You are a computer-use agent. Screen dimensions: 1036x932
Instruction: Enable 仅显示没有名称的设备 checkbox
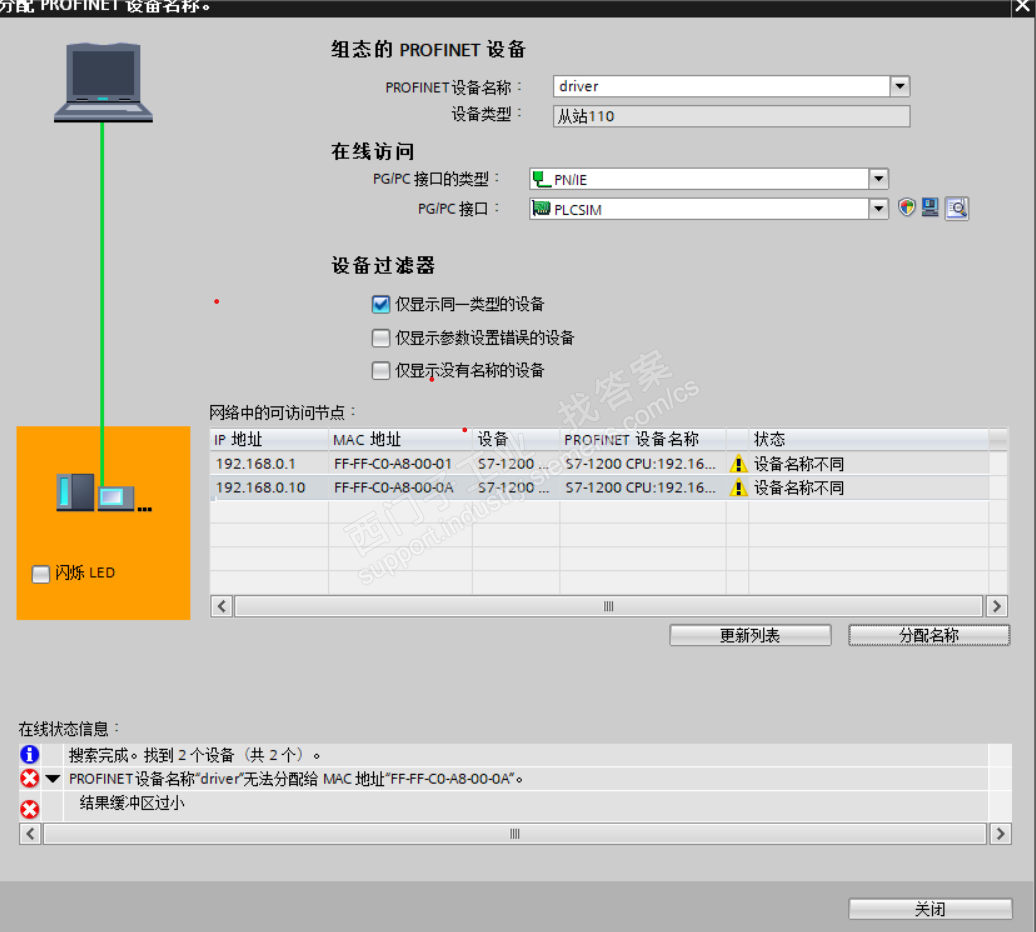pyautogui.click(x=381, y=371)
